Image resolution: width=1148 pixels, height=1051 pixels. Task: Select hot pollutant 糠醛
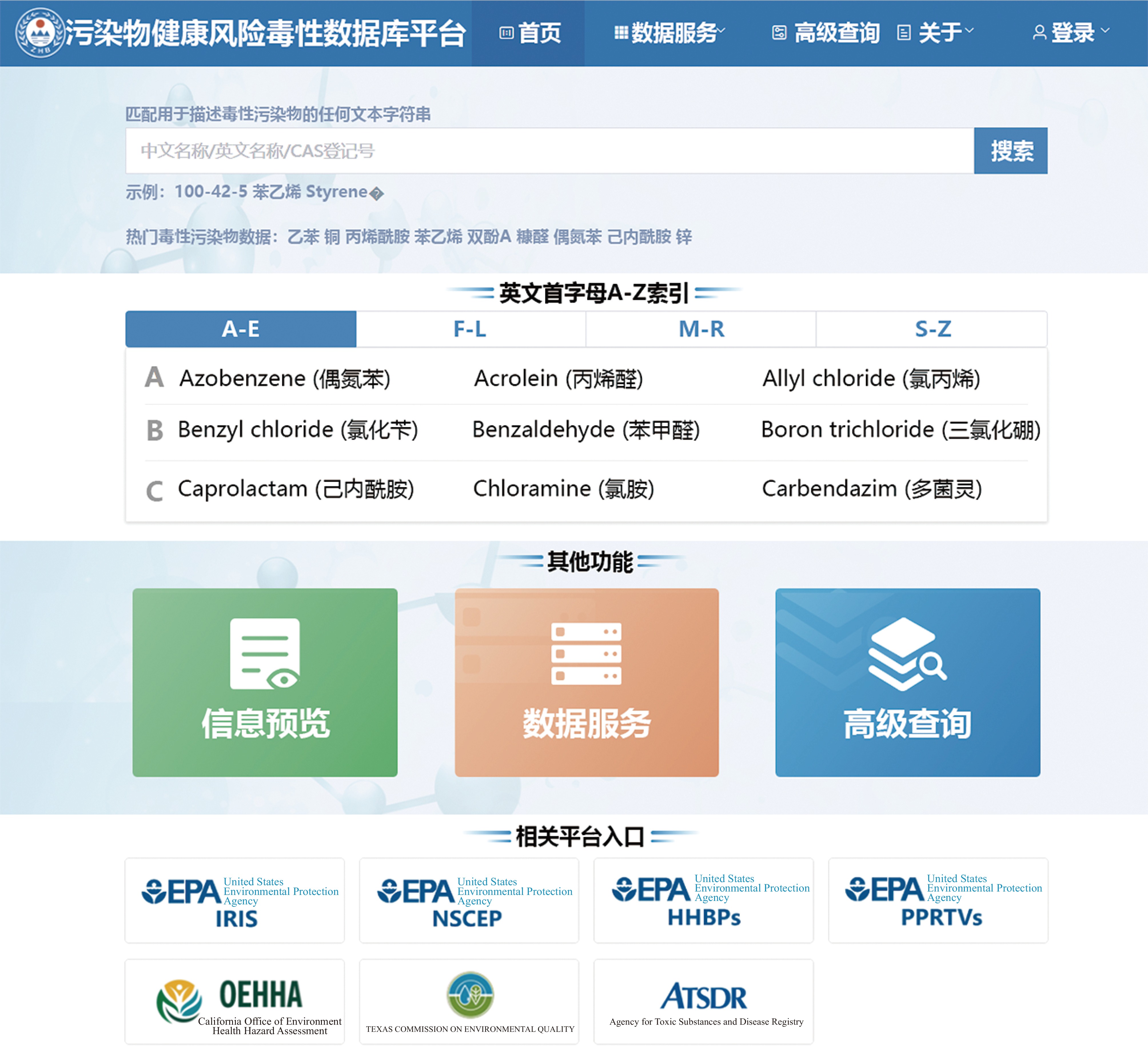[532, 236]
